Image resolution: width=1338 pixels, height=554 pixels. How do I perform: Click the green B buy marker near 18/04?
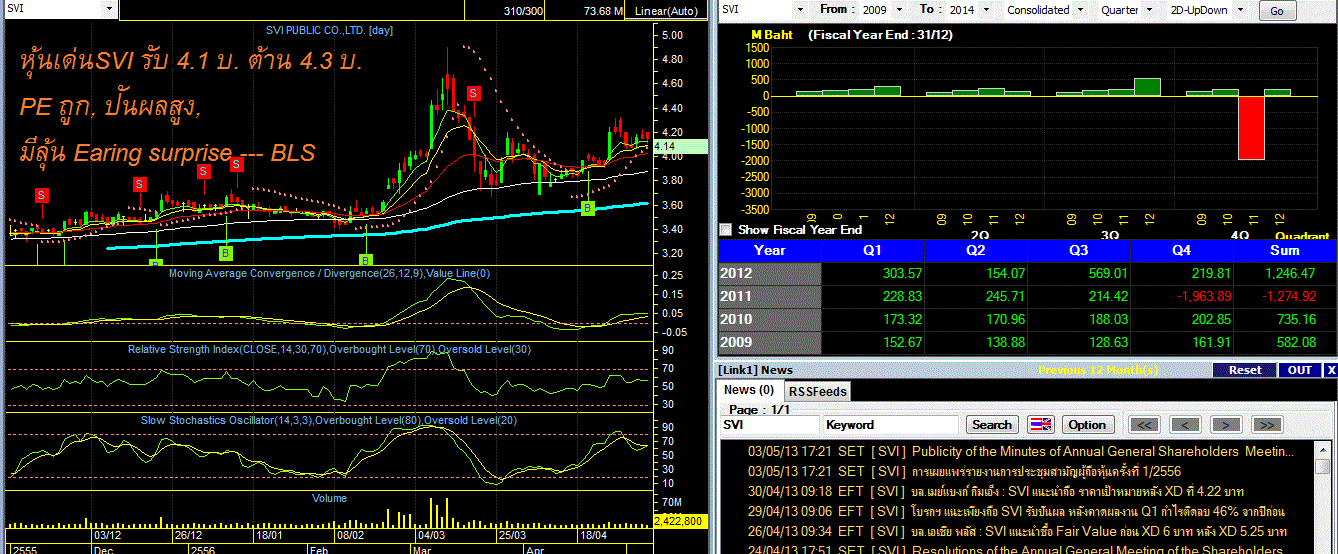tap(588, 208)
